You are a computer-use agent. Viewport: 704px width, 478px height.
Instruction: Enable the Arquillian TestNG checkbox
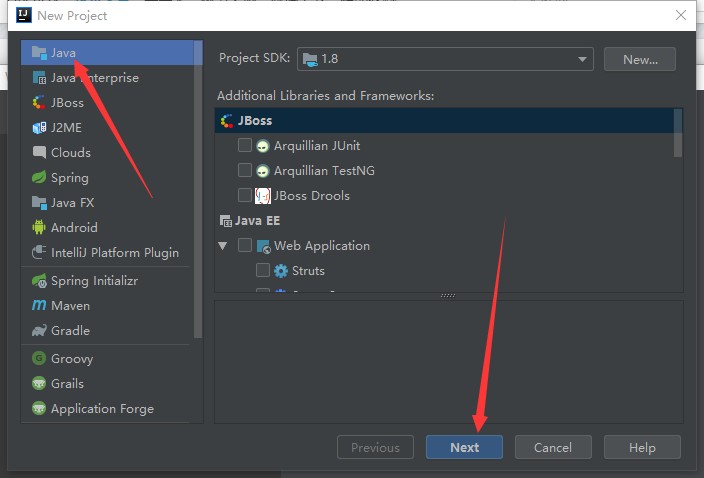[245, 171]
